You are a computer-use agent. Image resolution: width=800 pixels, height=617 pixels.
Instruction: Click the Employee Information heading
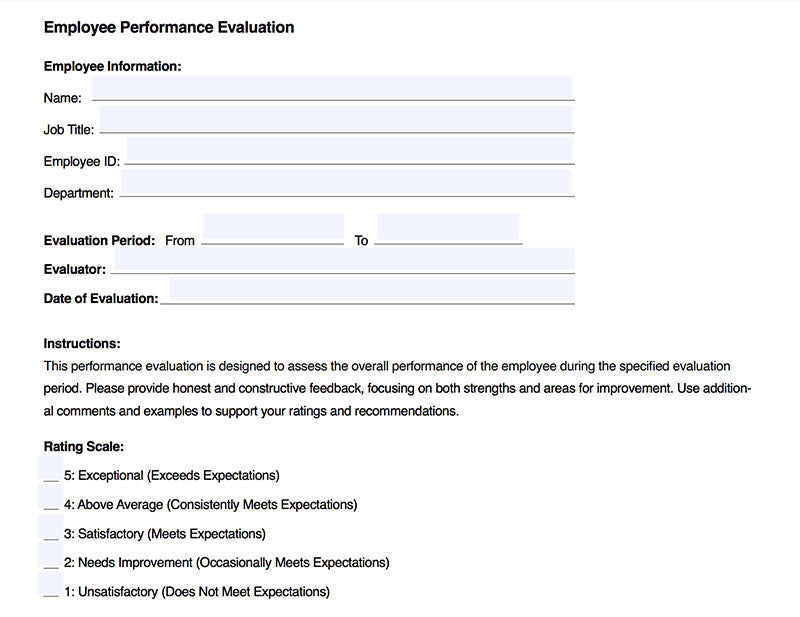[x=112, y=67]
